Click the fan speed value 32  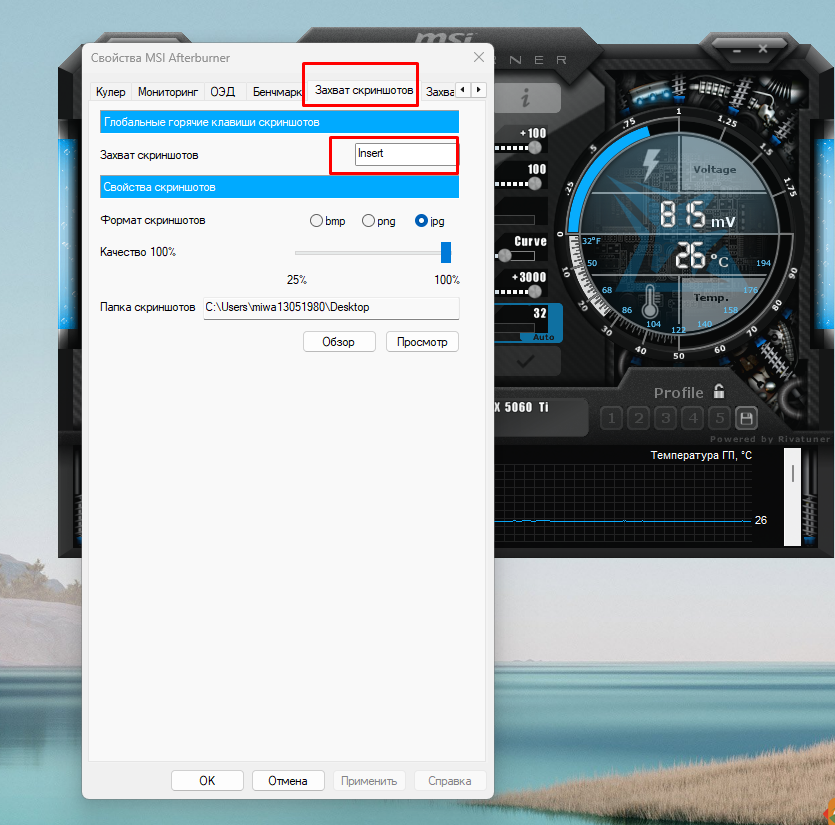point(539,313)
